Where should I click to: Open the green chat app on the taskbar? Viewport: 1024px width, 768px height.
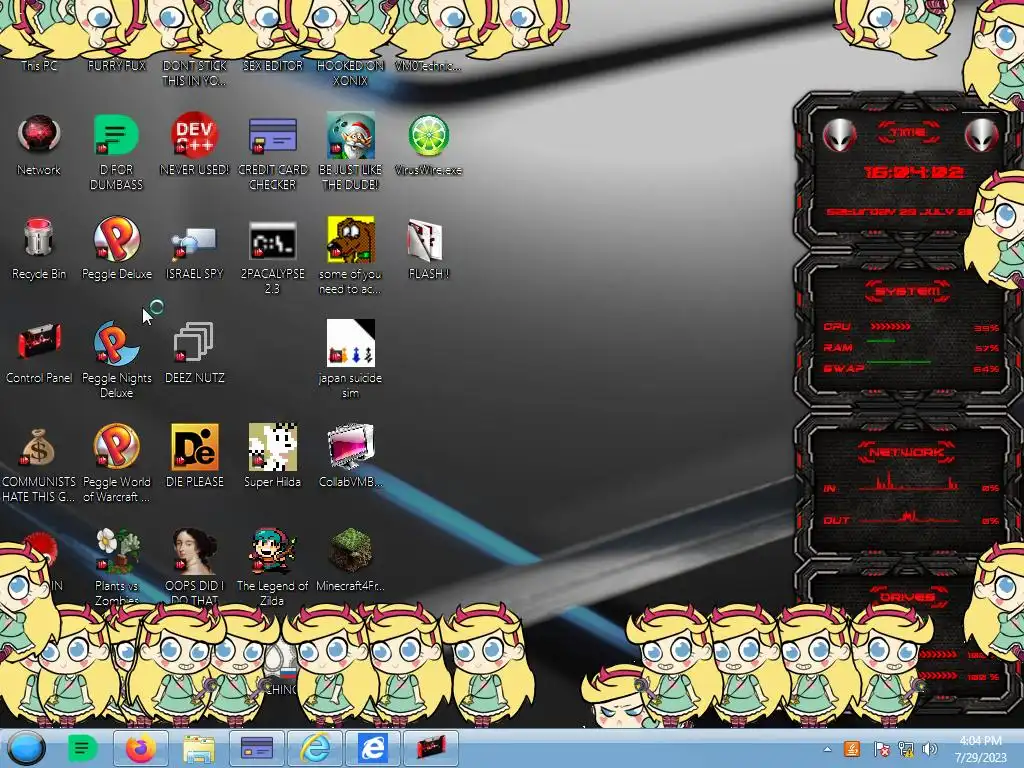click(x=83, y=748)
